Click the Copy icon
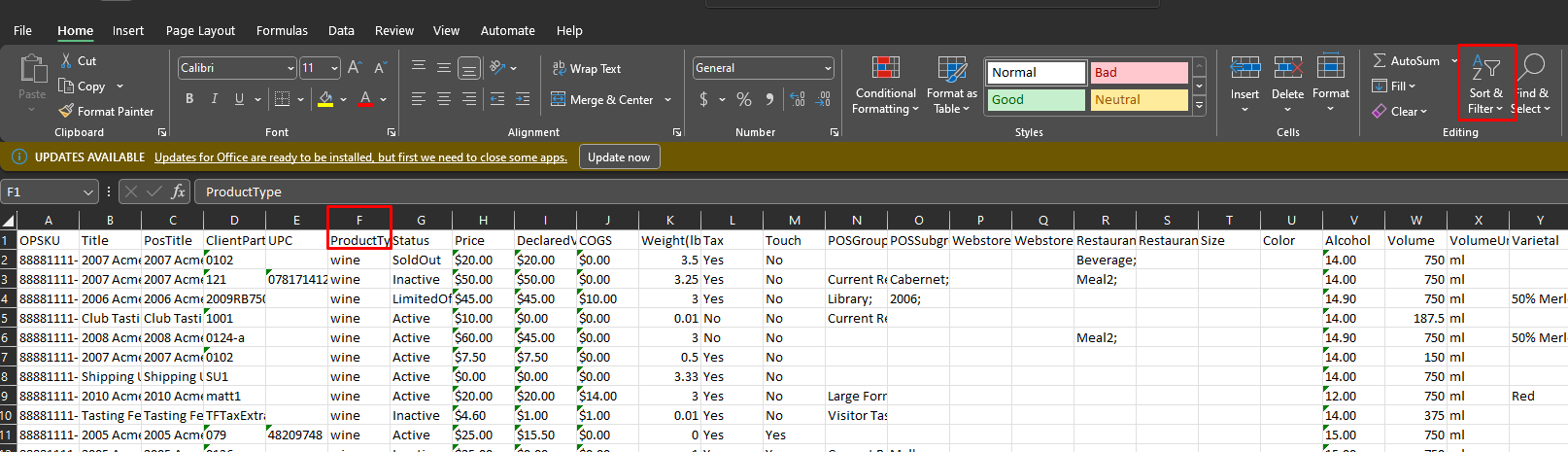Screen dimensions: 1568x452 click(x=66, y=86)
